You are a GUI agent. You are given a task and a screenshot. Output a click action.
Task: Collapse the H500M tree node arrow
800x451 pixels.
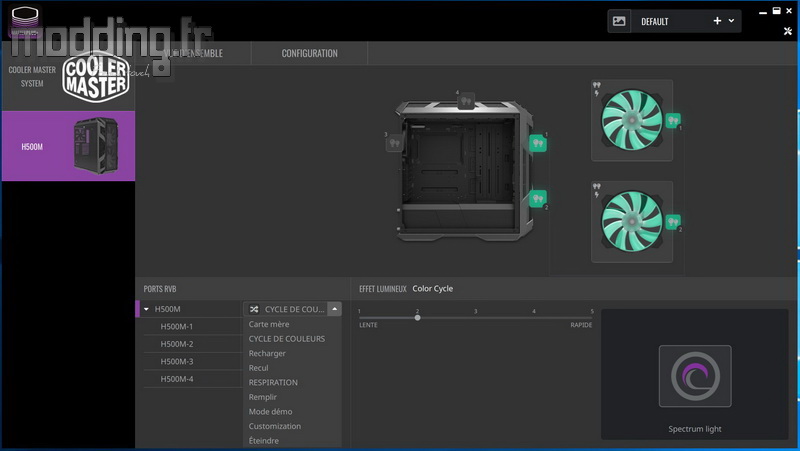point(146,309)
